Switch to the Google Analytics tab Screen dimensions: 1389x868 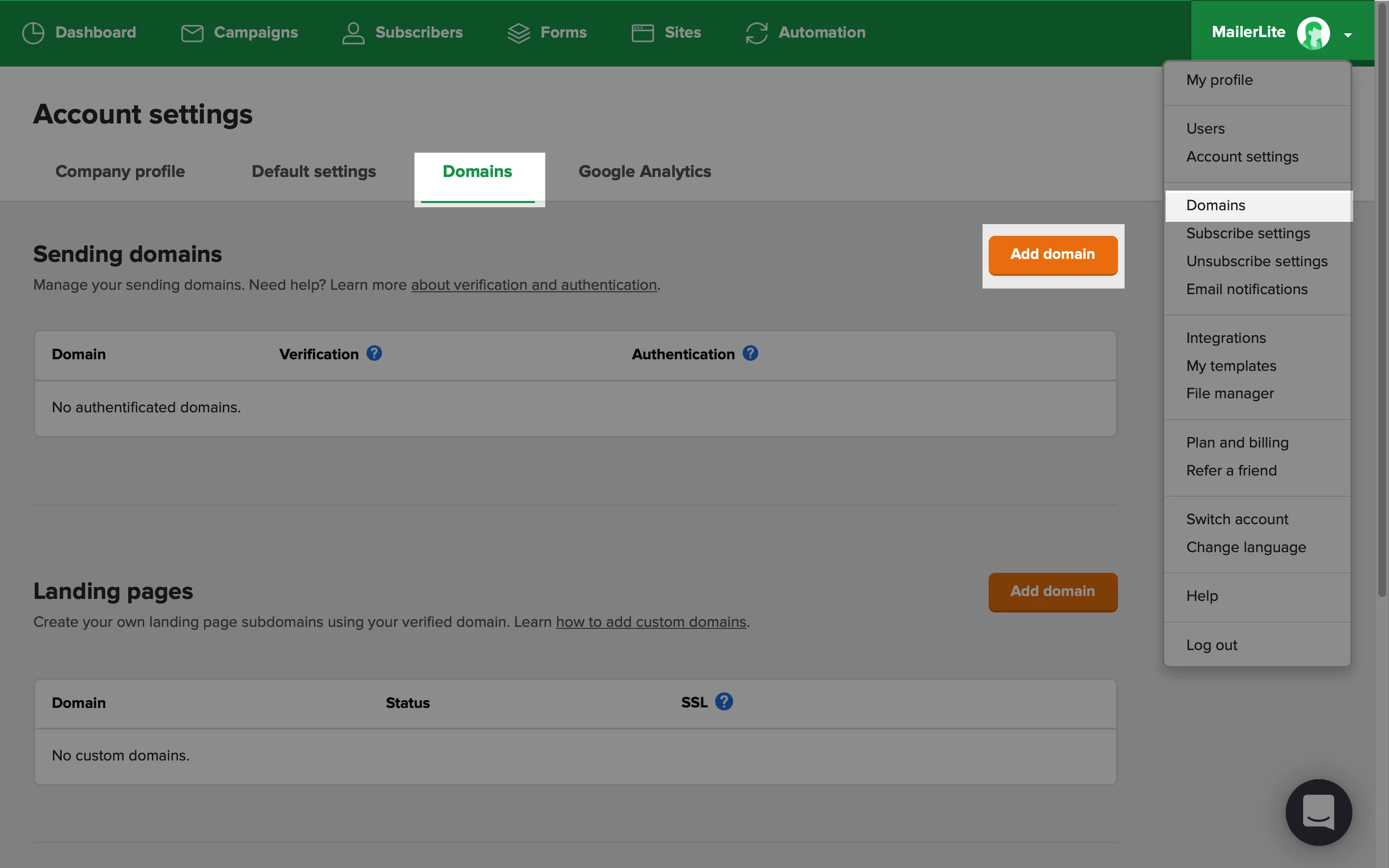click(x=644, y=171)
